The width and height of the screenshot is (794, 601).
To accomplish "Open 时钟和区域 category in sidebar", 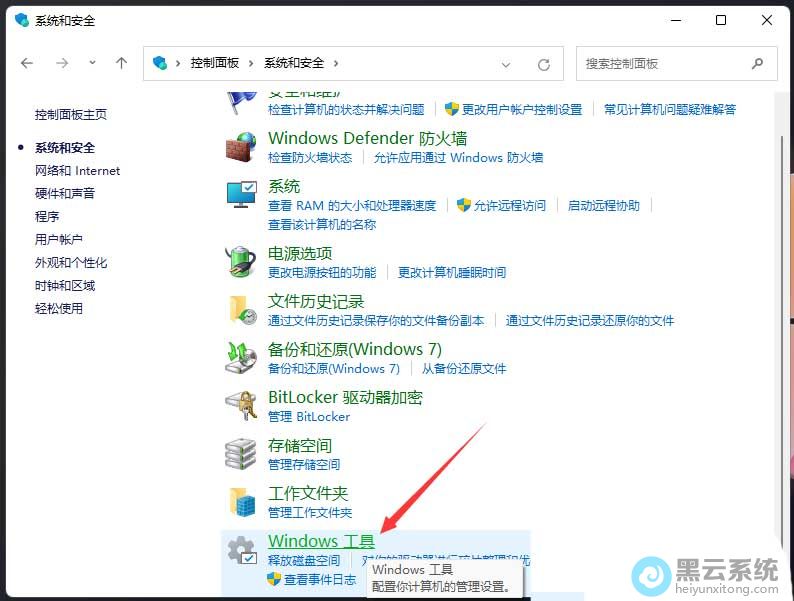I will pos(65,286).
